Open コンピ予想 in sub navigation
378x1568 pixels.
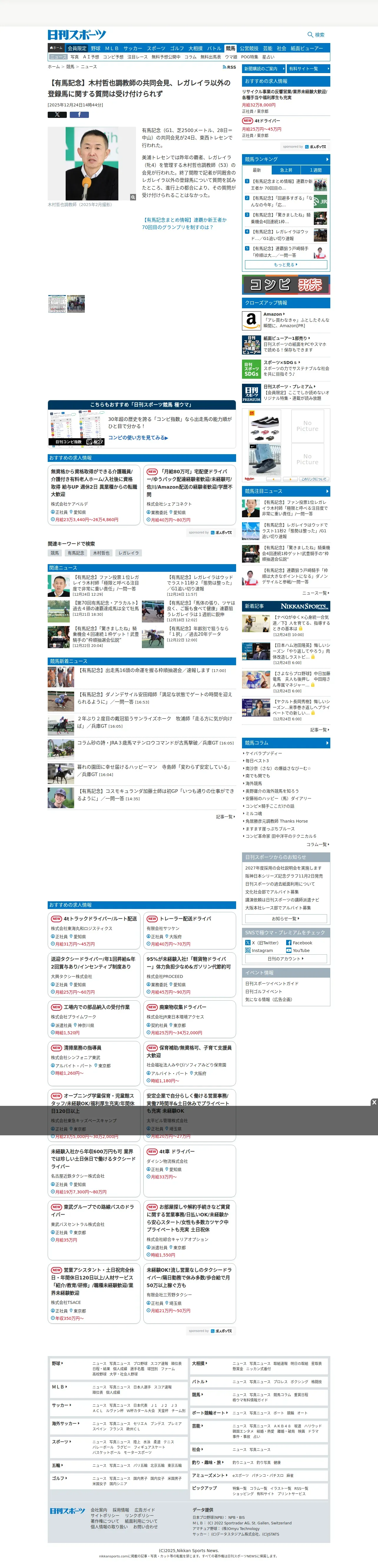click(x=113, y=57)
